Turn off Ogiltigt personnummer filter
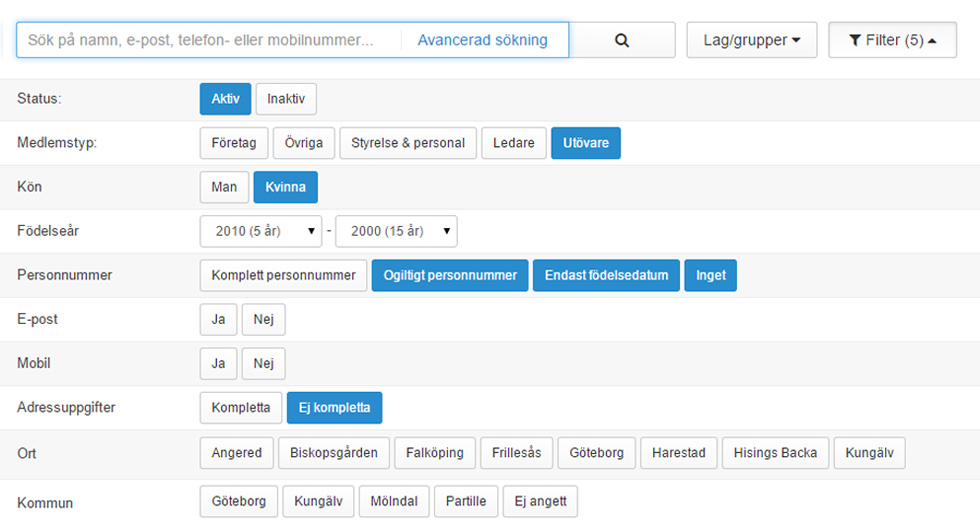Image resolution: width=980 pixels, height=525 pixels. [x=450, y=275]
